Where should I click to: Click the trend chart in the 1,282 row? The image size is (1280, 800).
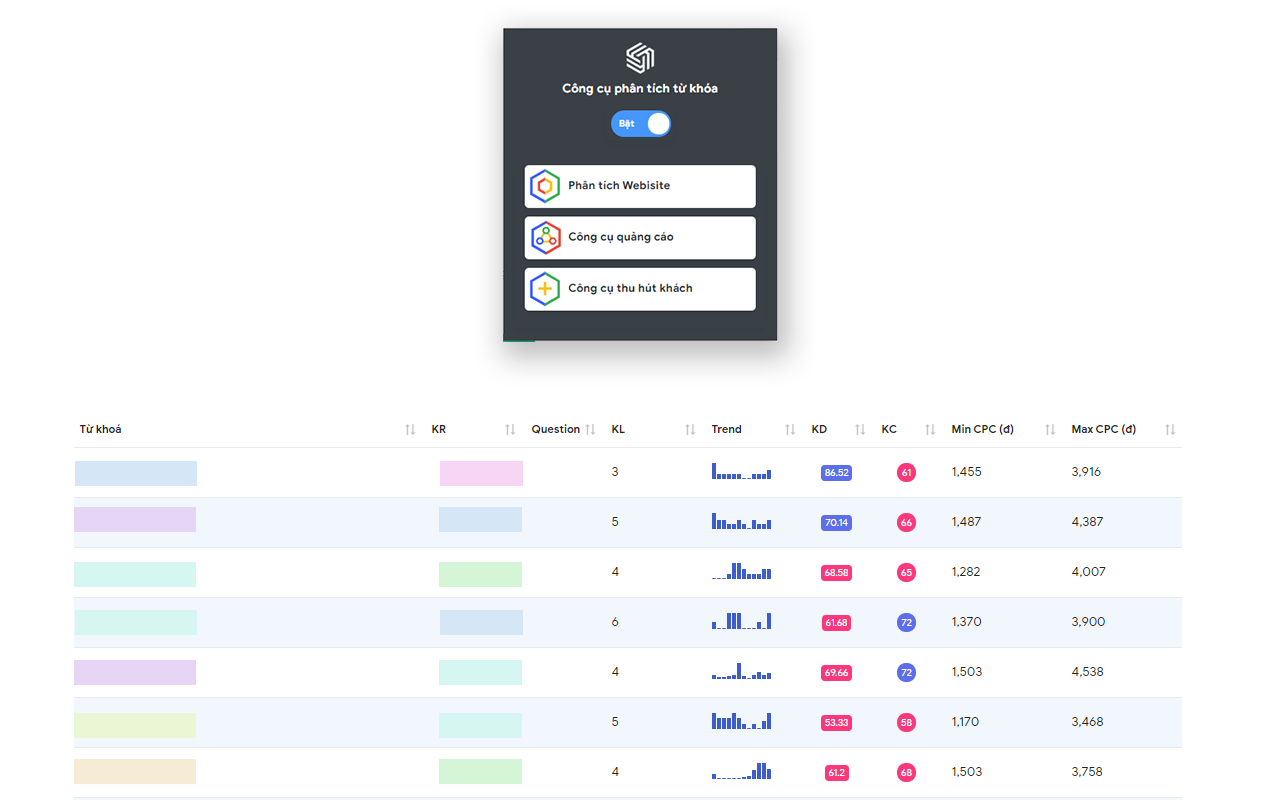741,571
